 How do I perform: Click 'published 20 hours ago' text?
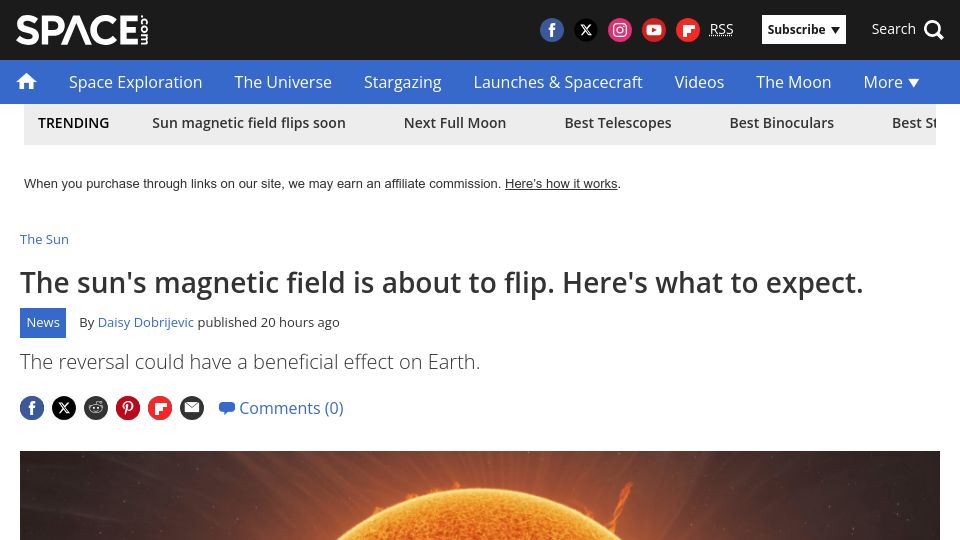pyautogui.click(x=268, y=323)
